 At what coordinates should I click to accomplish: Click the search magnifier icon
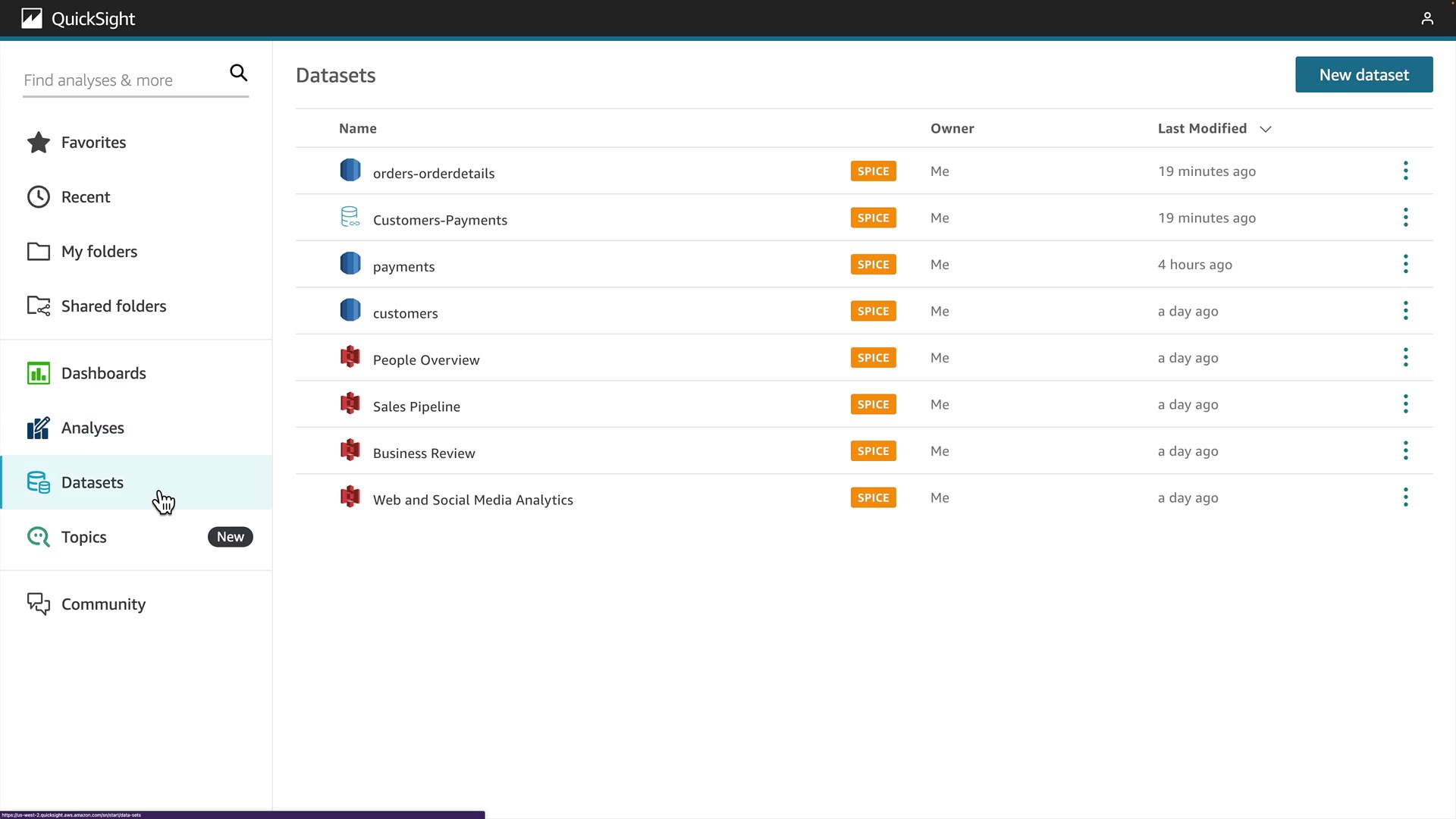pos(238,73)
